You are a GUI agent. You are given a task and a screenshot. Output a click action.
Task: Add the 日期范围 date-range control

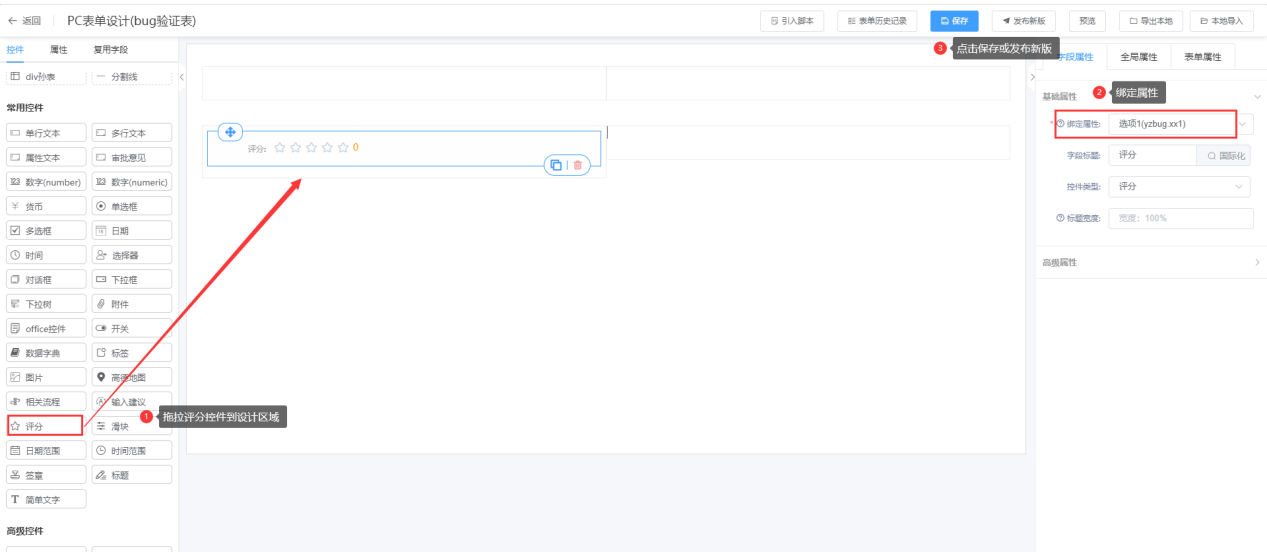(46, 451)
